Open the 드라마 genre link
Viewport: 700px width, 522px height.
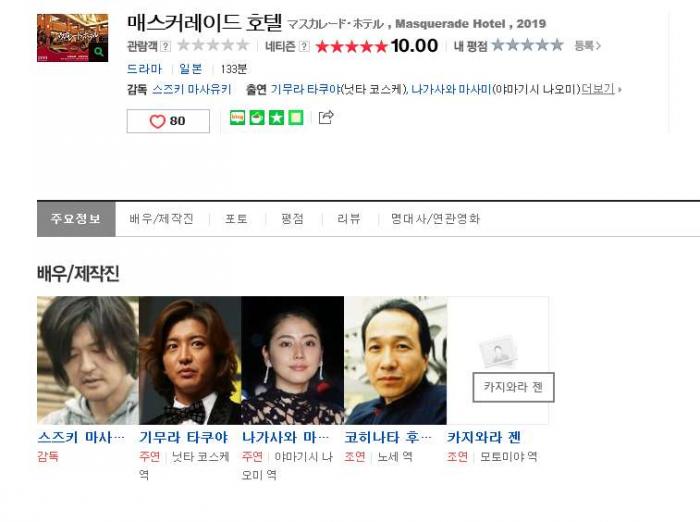tap(144, 69)
